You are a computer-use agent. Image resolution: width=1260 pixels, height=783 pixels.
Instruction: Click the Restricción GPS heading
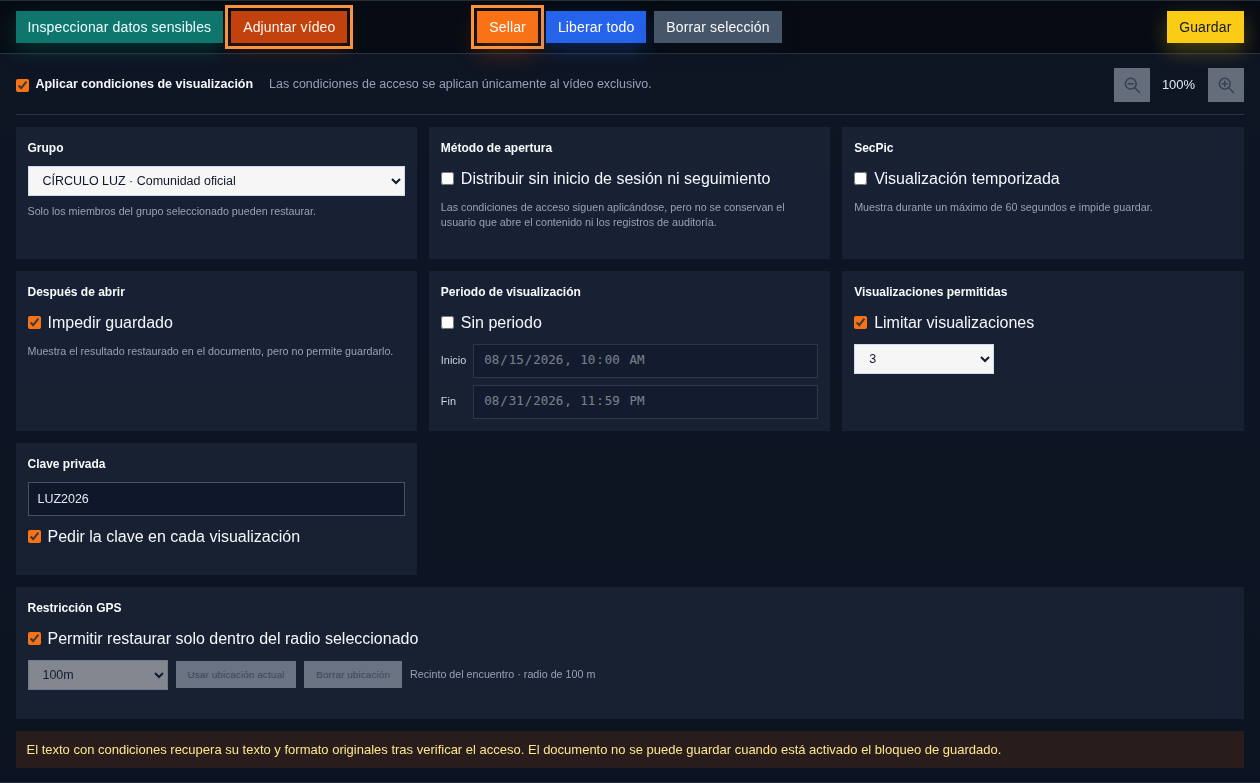(x=74, y=608)
